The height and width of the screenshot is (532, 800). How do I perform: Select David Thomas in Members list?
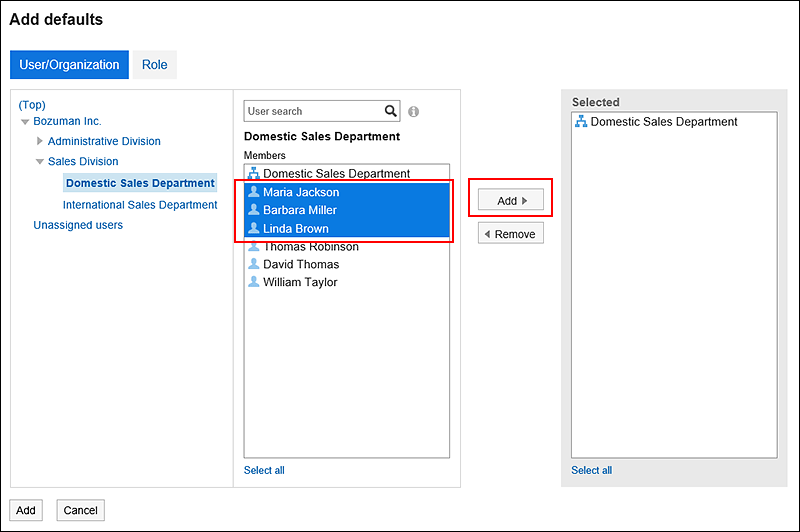coord(347,264)
